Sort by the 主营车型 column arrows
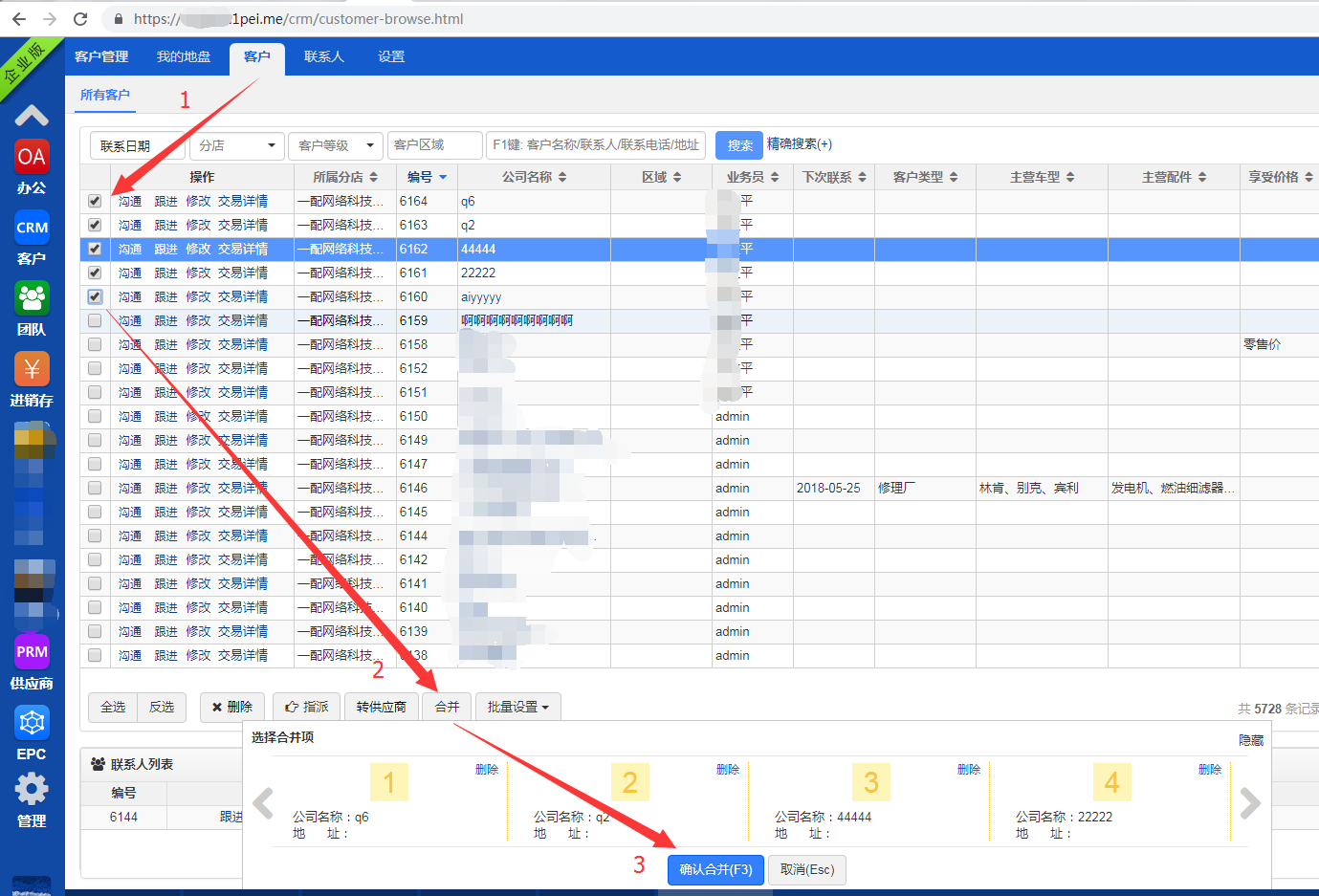Screen dimensions: 1319x896 (x=1070, y=177)
